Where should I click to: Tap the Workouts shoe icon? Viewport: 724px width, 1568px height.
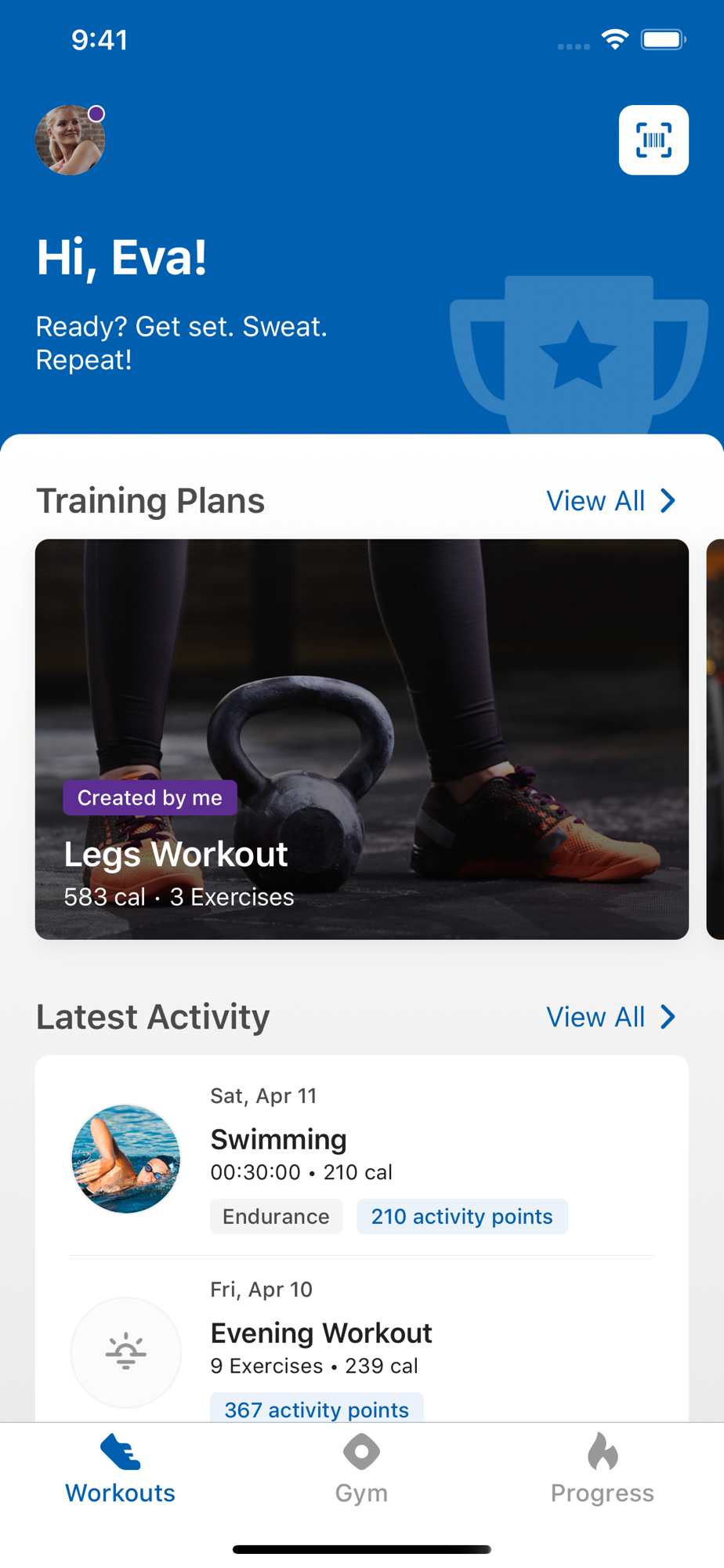pos(121,1452)
